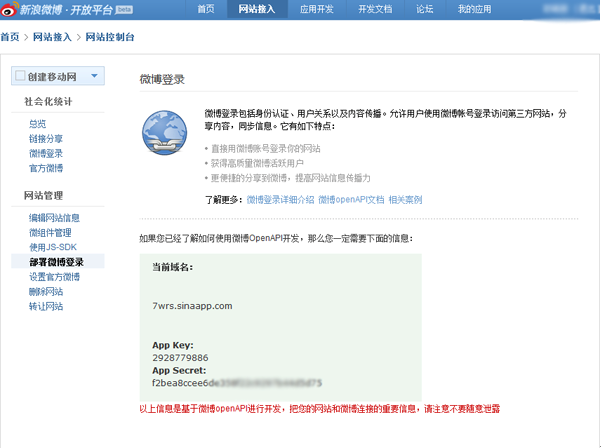Click the bullet 直接用微博帐号登录你的网站

[266, 149]
